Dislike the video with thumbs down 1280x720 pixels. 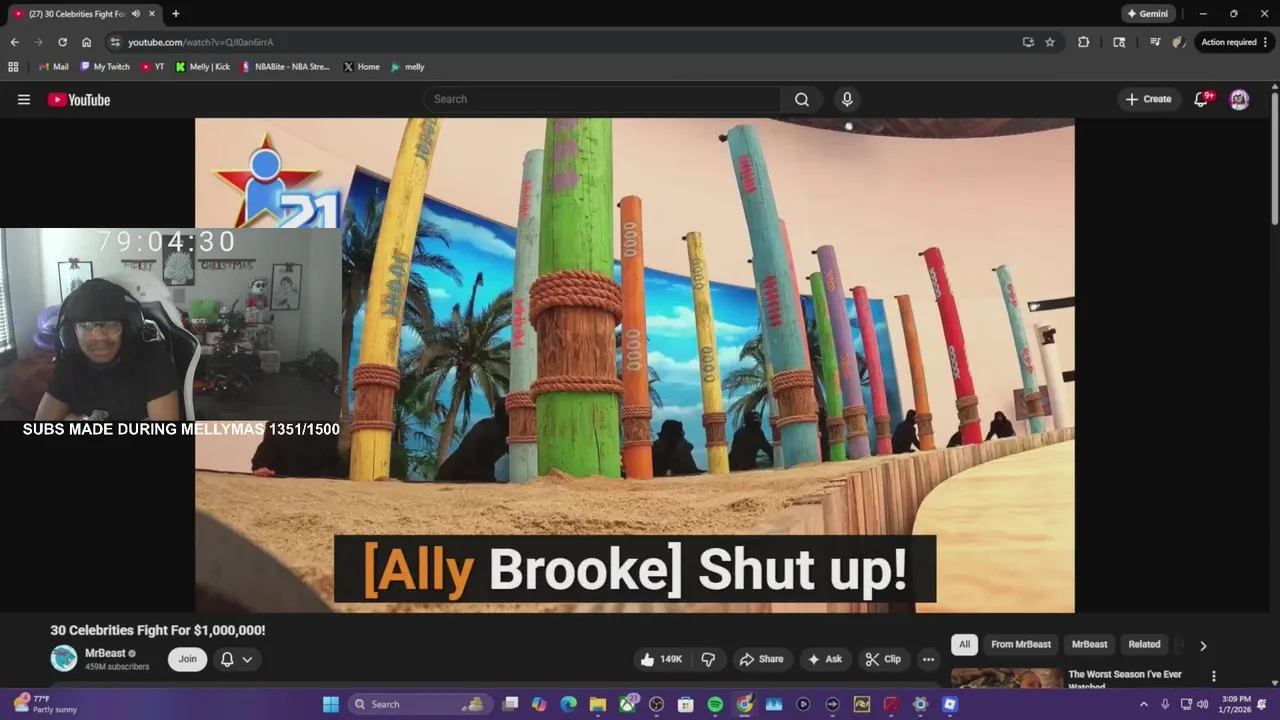pyautogui.click(x=708, y=659)
